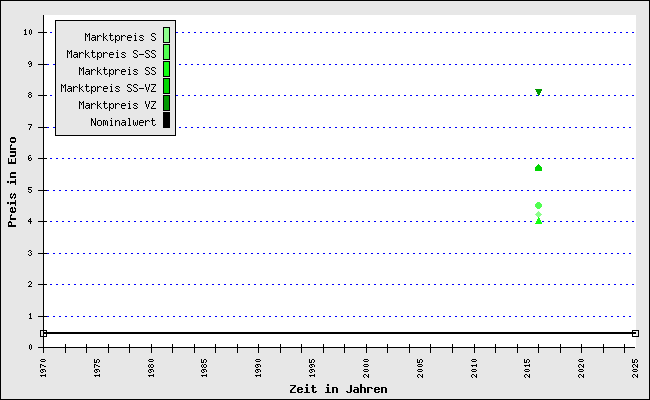Click the "Preis in Euro" axis title
Screen dimensions: 650x400
[x=13, y=189]
